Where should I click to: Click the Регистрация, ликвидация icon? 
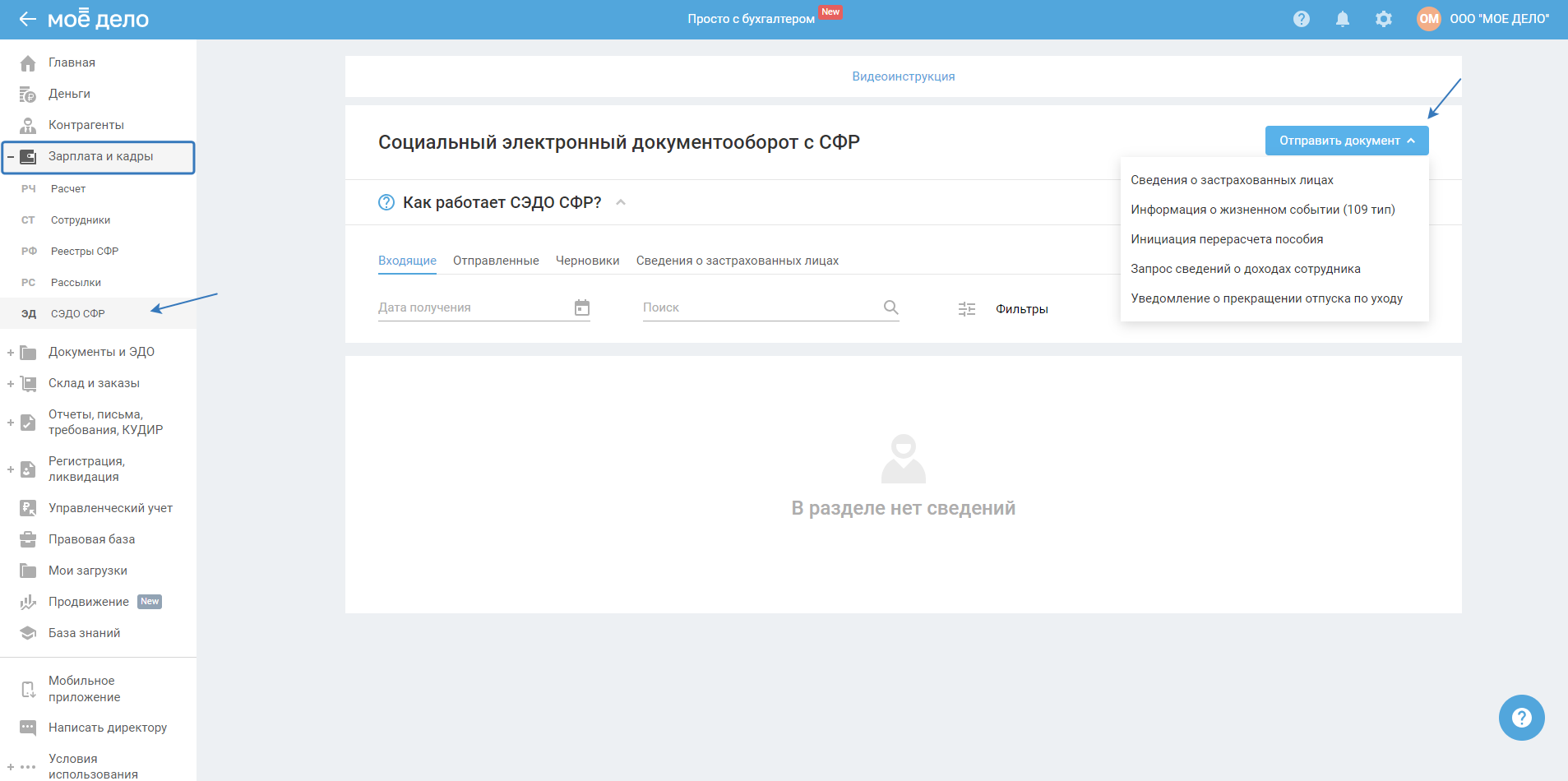(28, 469)
